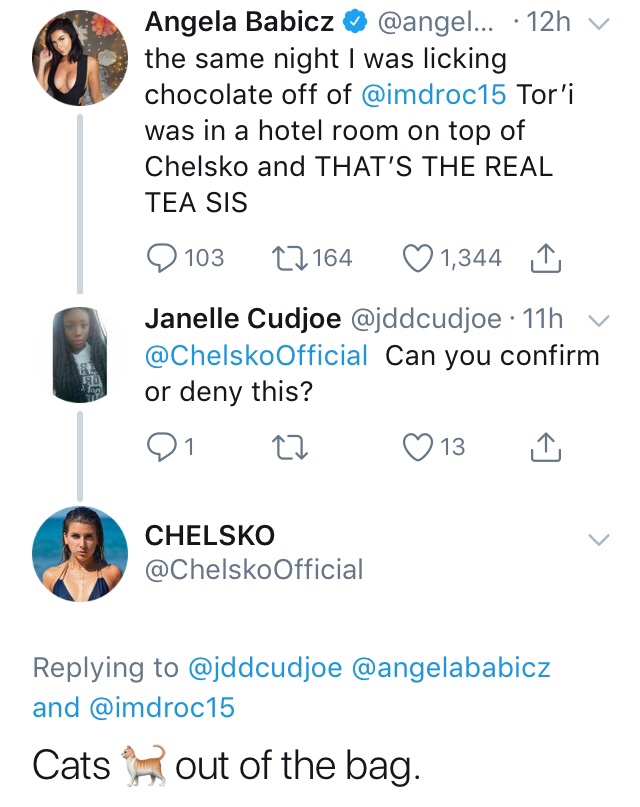Image resolution: width=640 pixels, height=807 pixels.
Task: Retweet Angela Babicz's tweet
Action: click(290, 258)
